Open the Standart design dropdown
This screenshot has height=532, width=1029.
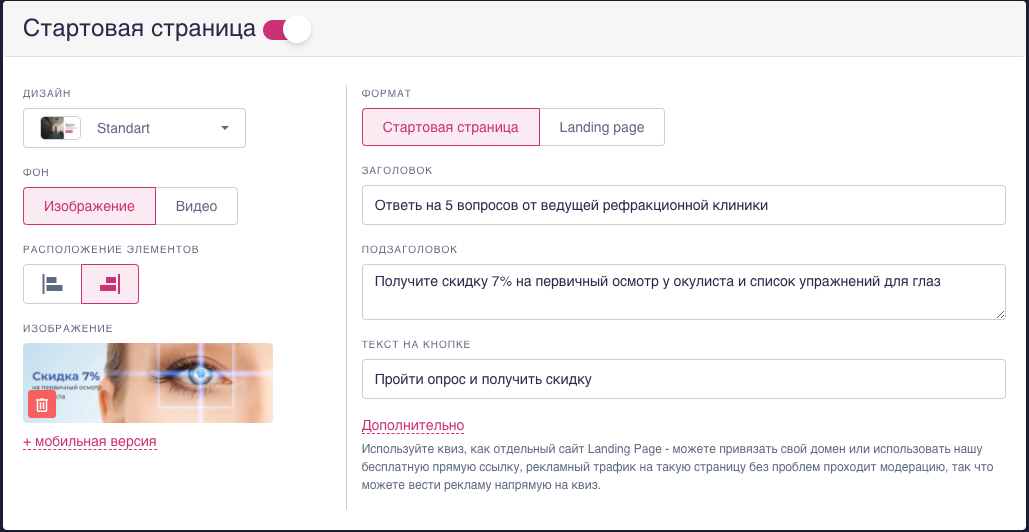[x=135, y=128]
